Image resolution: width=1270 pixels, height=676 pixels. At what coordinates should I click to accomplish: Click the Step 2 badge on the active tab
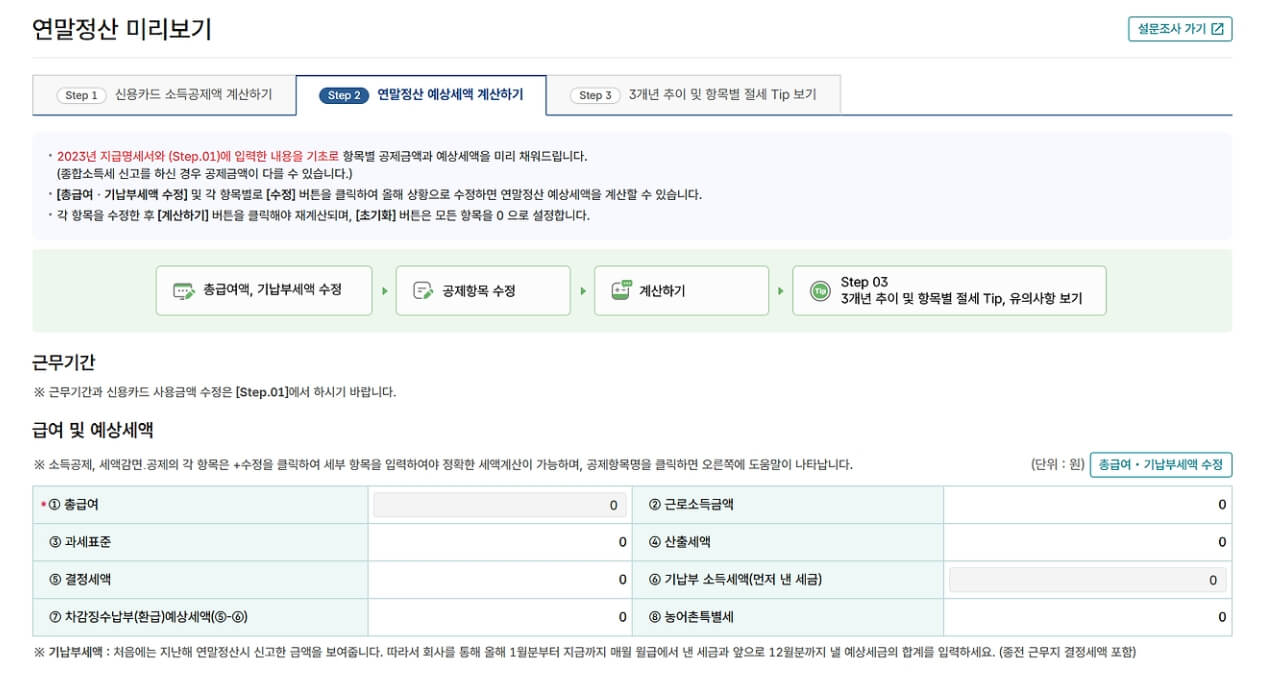[x=345, y=96]
